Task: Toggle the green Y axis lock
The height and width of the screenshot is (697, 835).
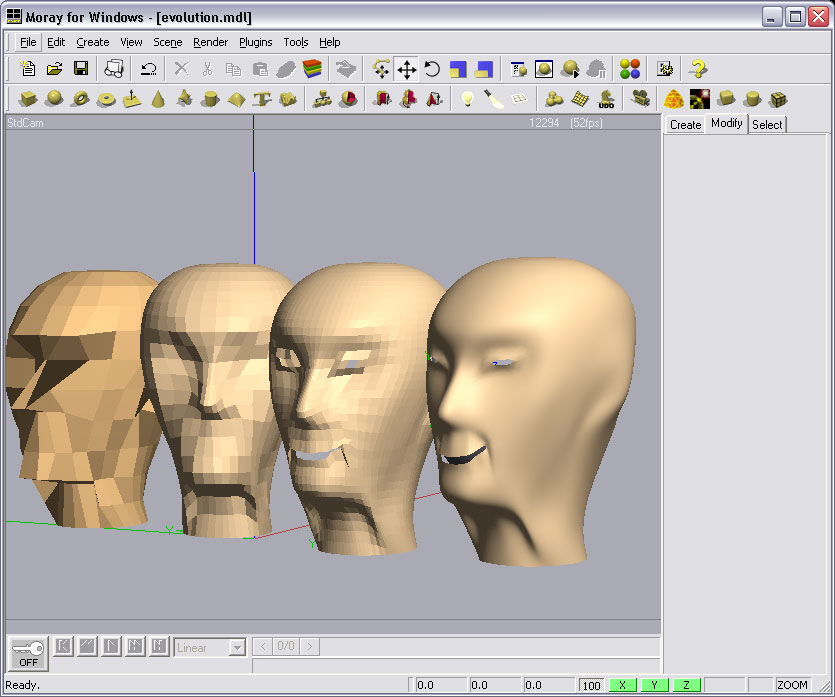Action: tap(654, 685)
